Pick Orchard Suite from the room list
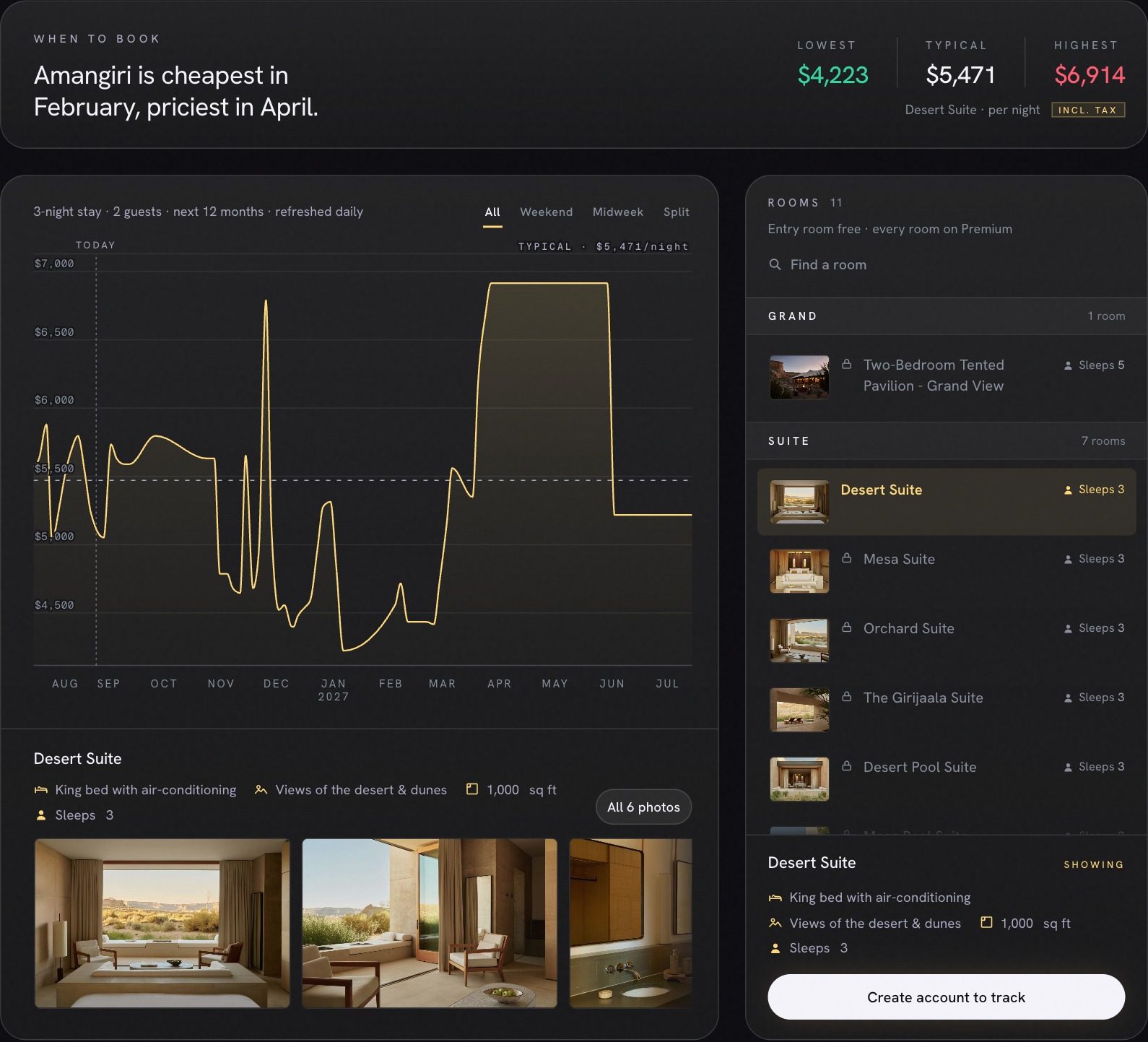The image size is (1148, 1042). (946, 640)
